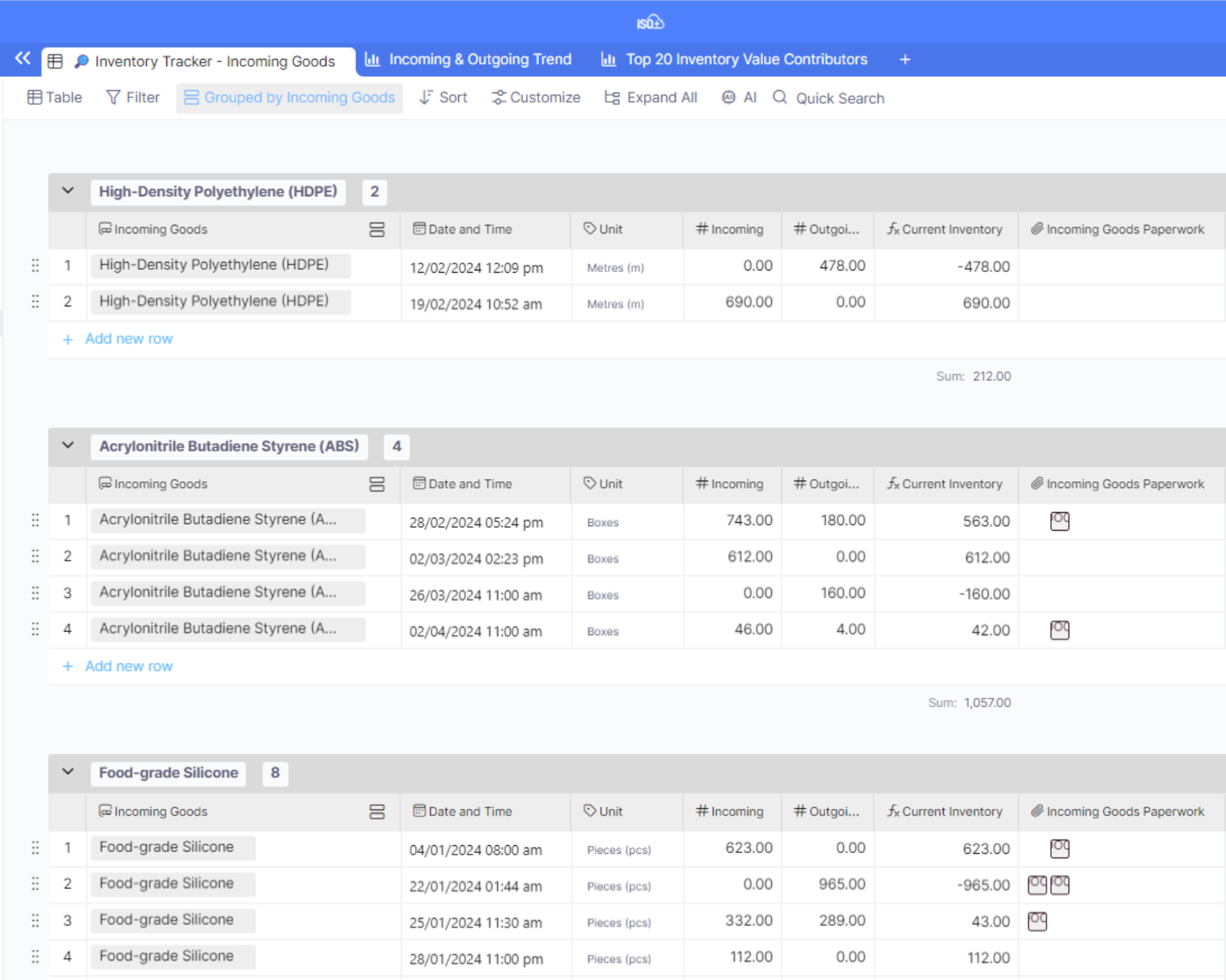
Task: Toggle Grouped by Incoming Goods option
Action: [289, 98]
